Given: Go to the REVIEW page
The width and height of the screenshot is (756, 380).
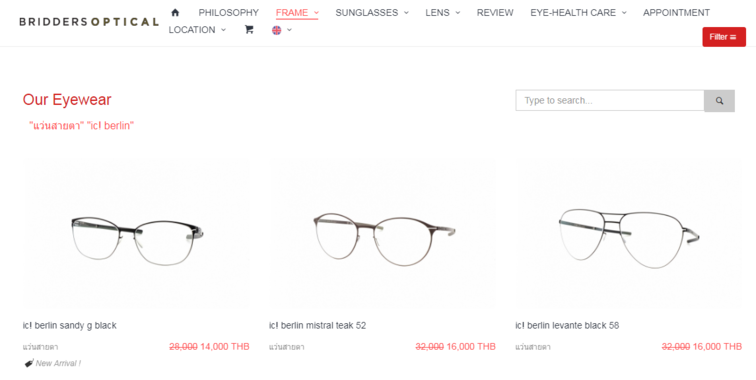Looking at the screenshot, I should [495, 13].
